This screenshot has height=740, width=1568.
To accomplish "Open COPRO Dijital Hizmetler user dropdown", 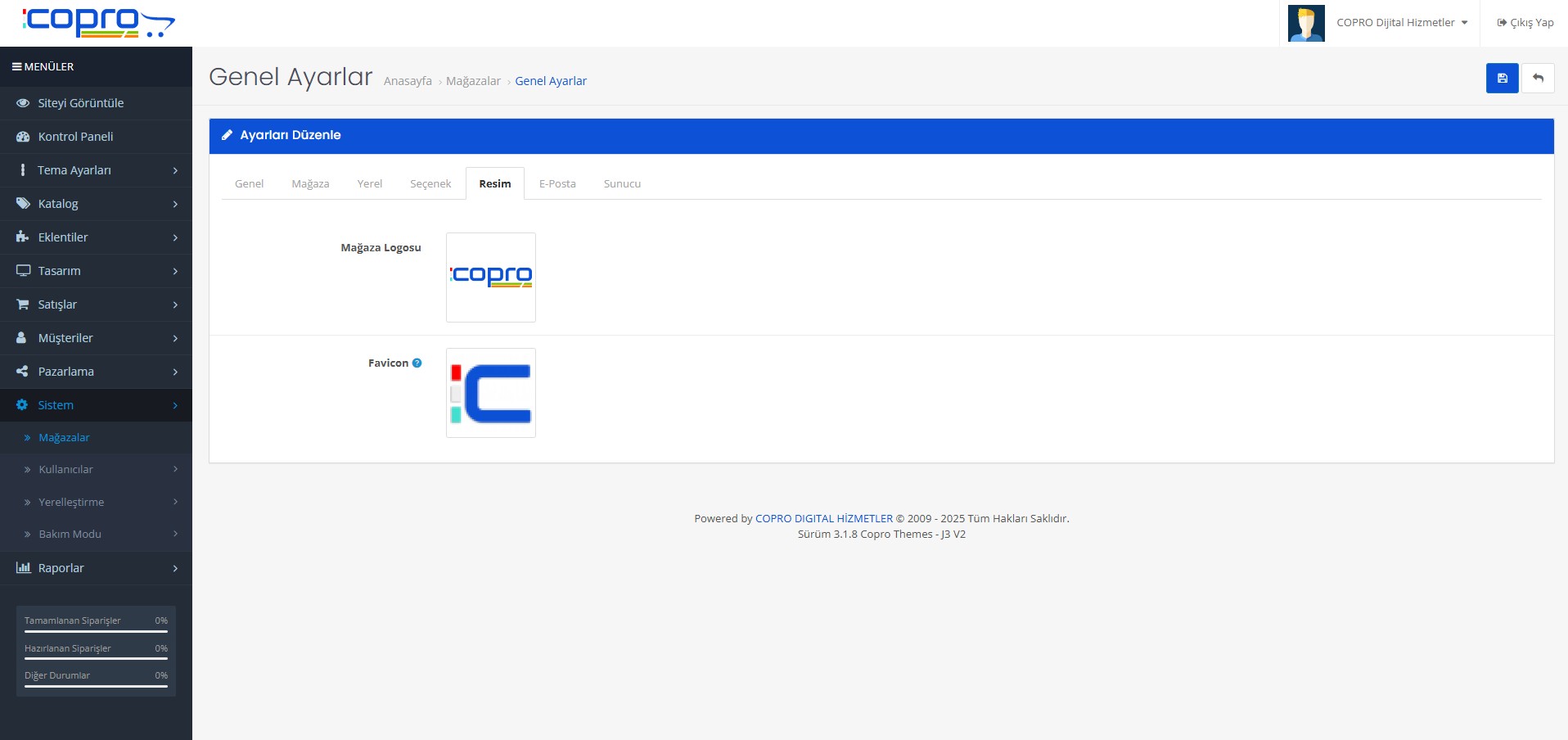I will (1401, 23).
